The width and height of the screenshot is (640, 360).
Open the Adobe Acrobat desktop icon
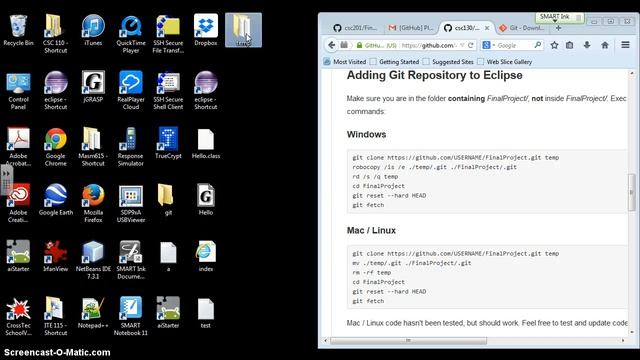[18, 147]
